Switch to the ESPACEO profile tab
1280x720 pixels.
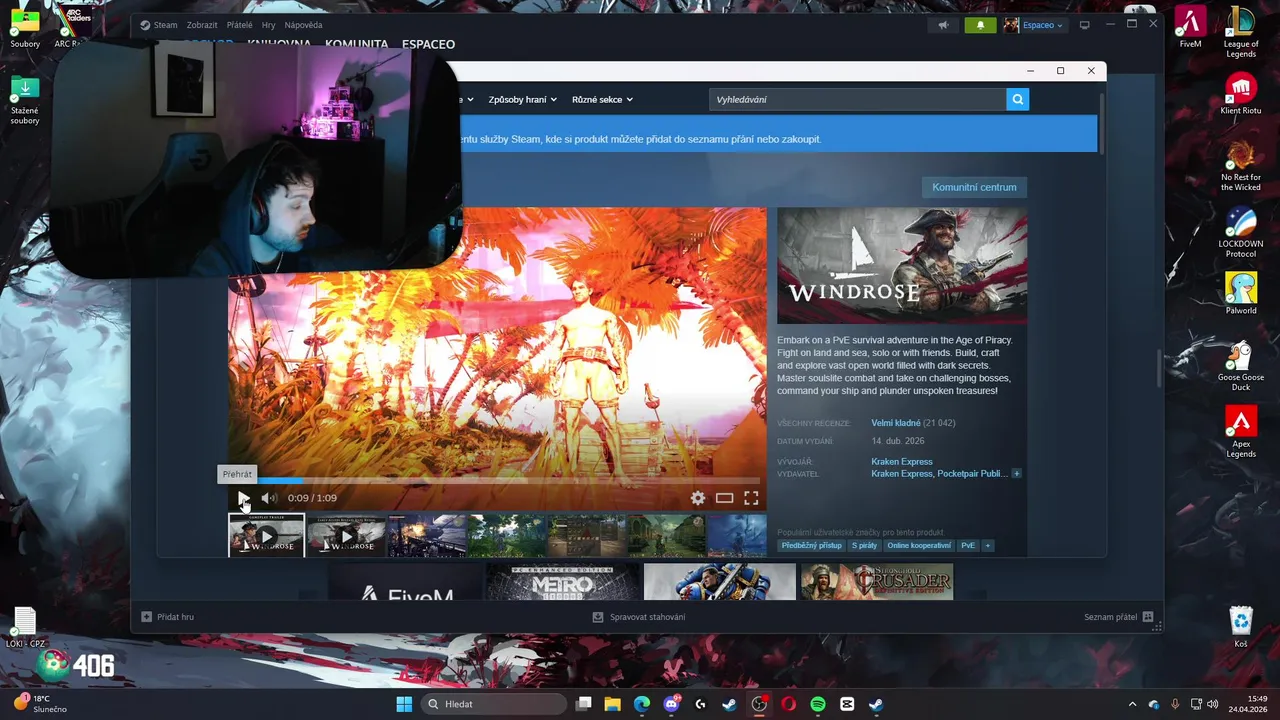(x=428, y=44)
